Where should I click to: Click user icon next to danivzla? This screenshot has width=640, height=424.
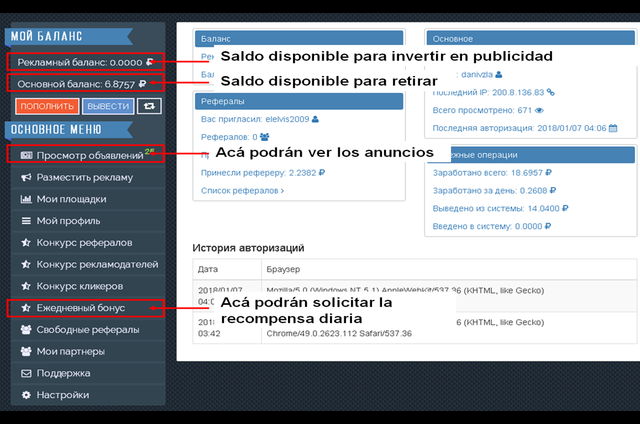tap(498, 75)
